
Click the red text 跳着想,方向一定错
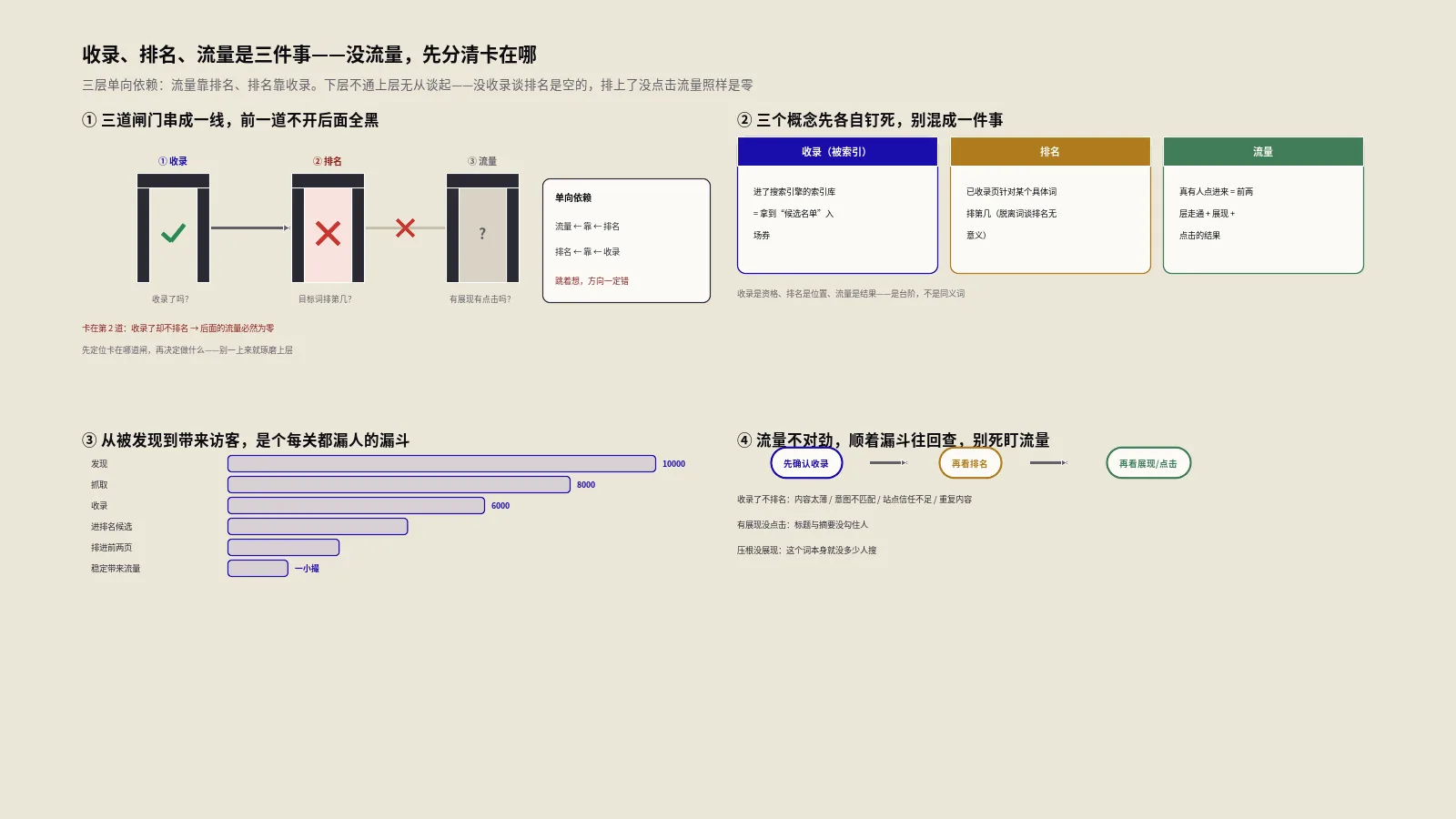click(591, 281)
